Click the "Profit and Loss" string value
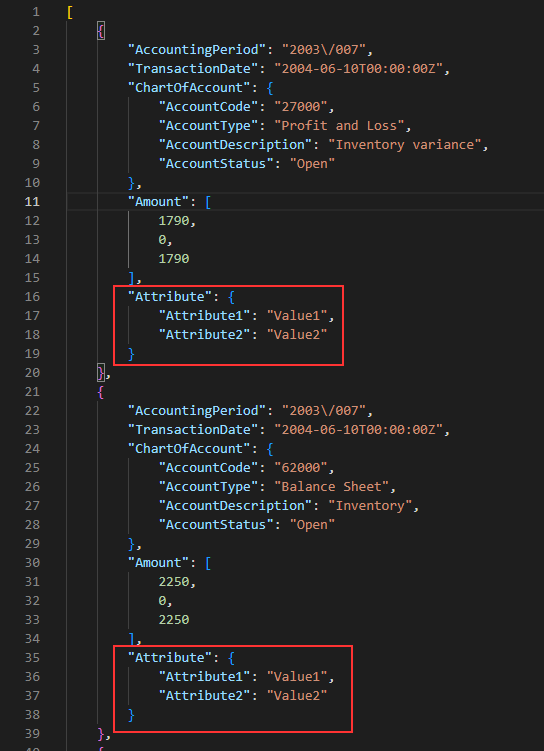544x751 pixels. point(339,125)
